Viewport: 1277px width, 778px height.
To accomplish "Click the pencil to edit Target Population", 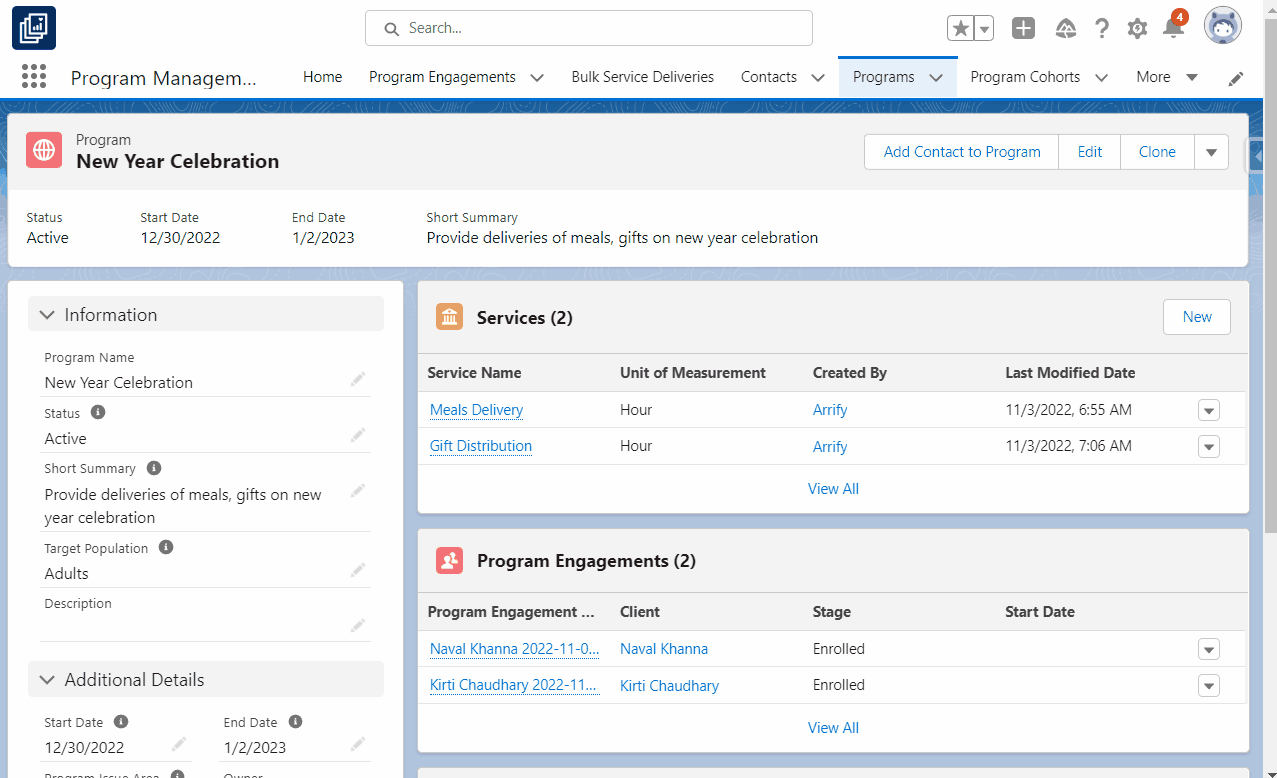I will (x=358, y=570).
